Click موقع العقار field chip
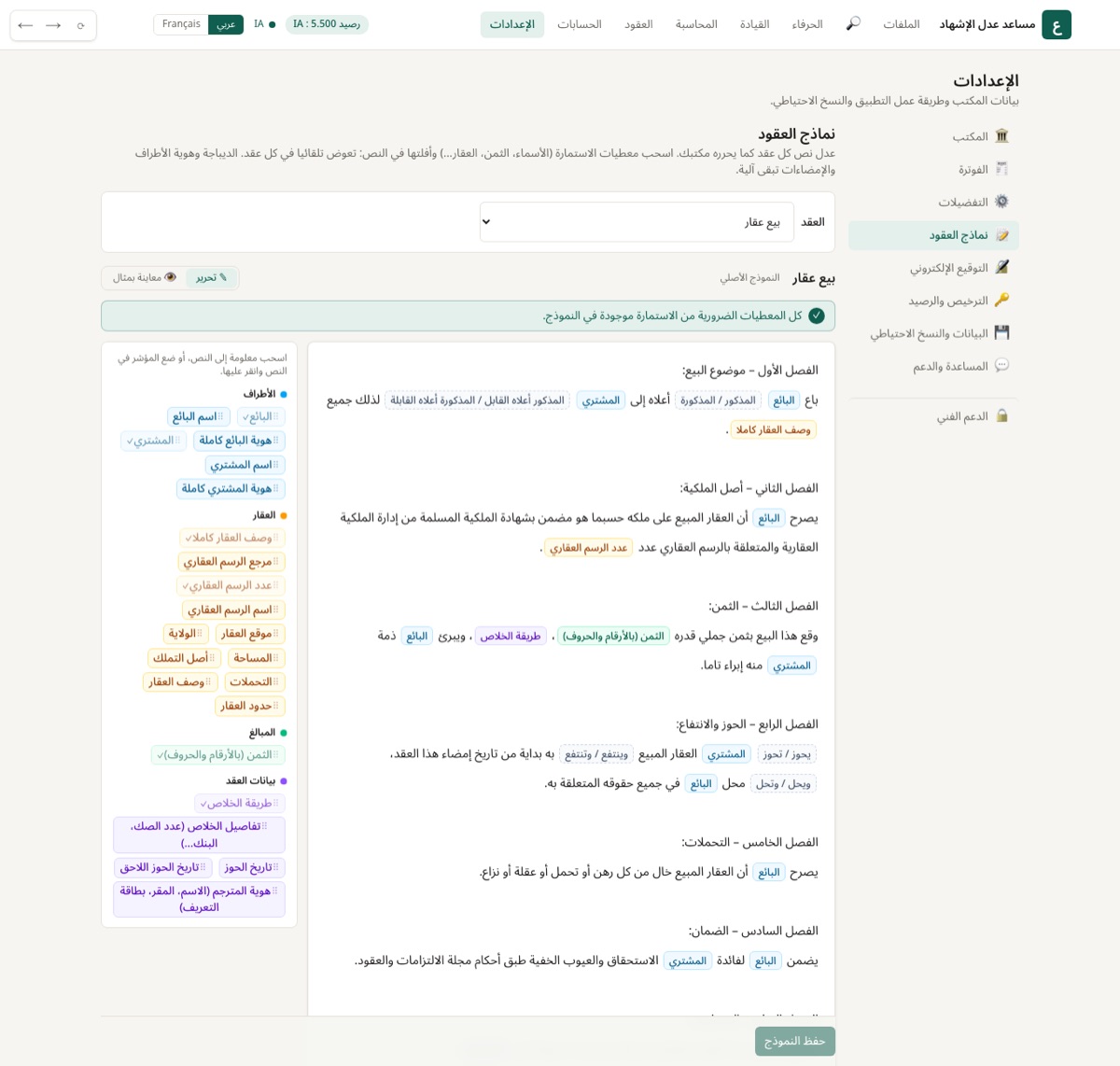Image resolution: width=1120 pixels, height=1066 pixels. 250,634
